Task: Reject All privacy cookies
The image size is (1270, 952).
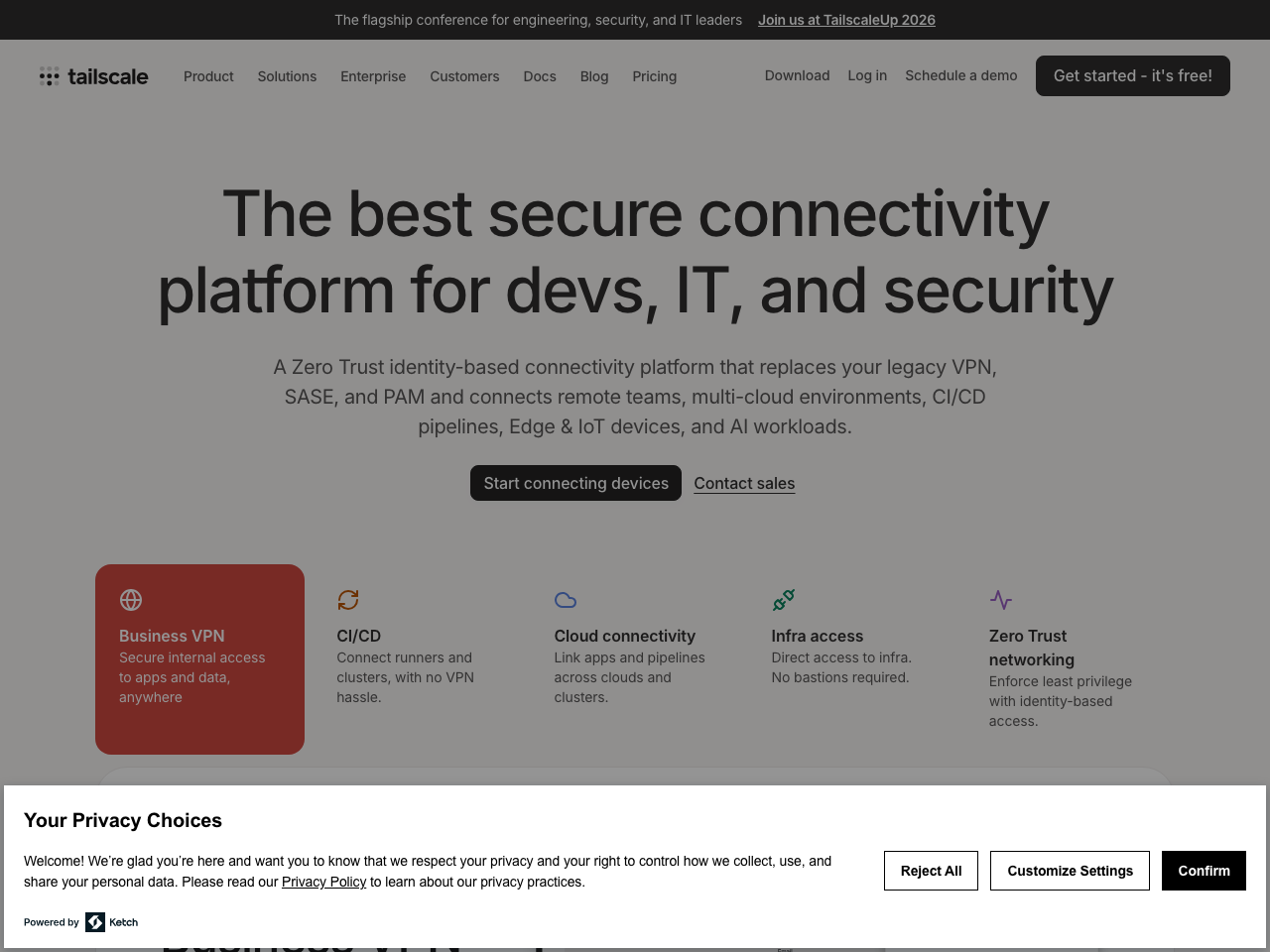Action: (931, 871)
